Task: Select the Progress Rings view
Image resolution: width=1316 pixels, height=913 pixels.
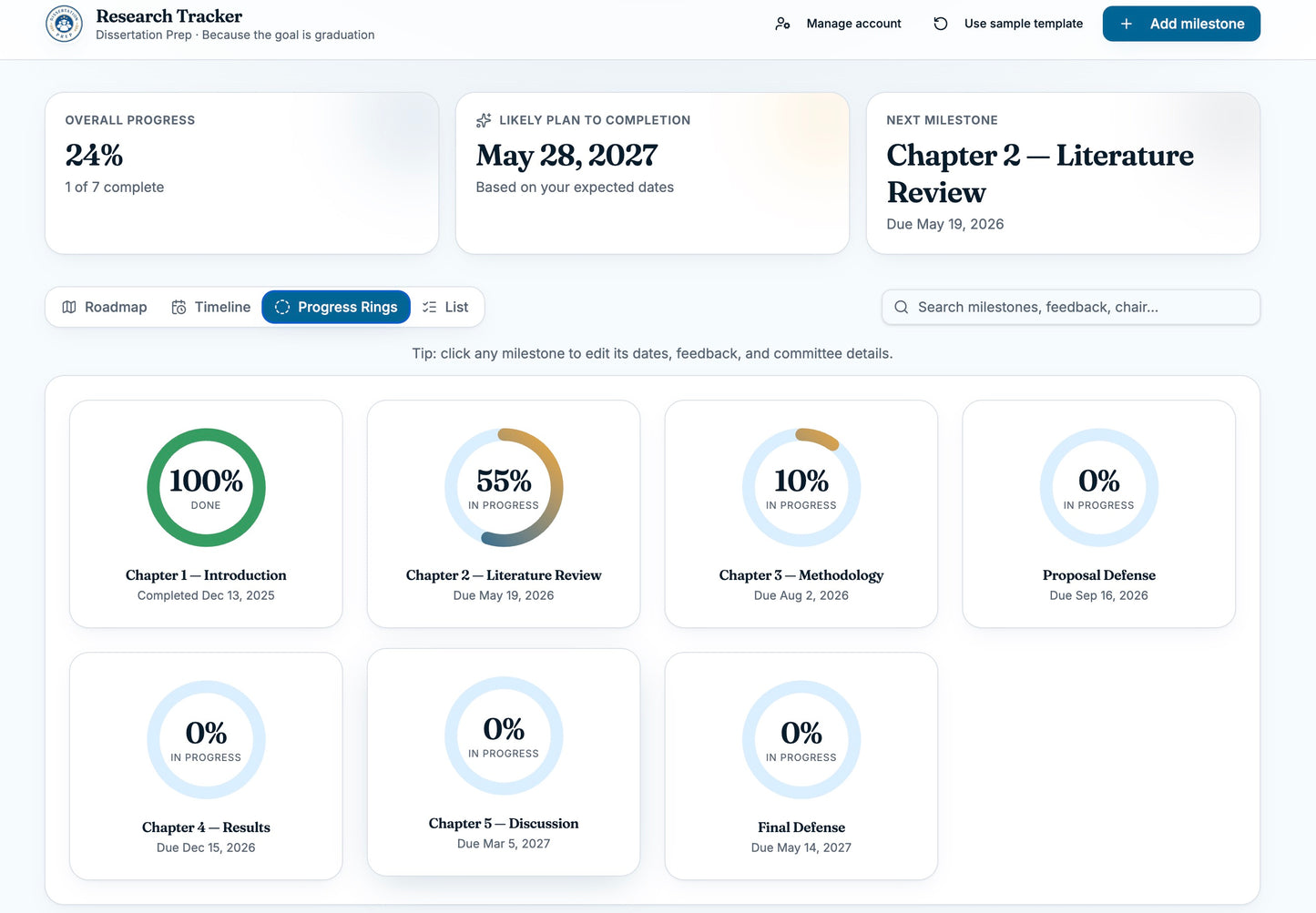Action: point(336,308)
